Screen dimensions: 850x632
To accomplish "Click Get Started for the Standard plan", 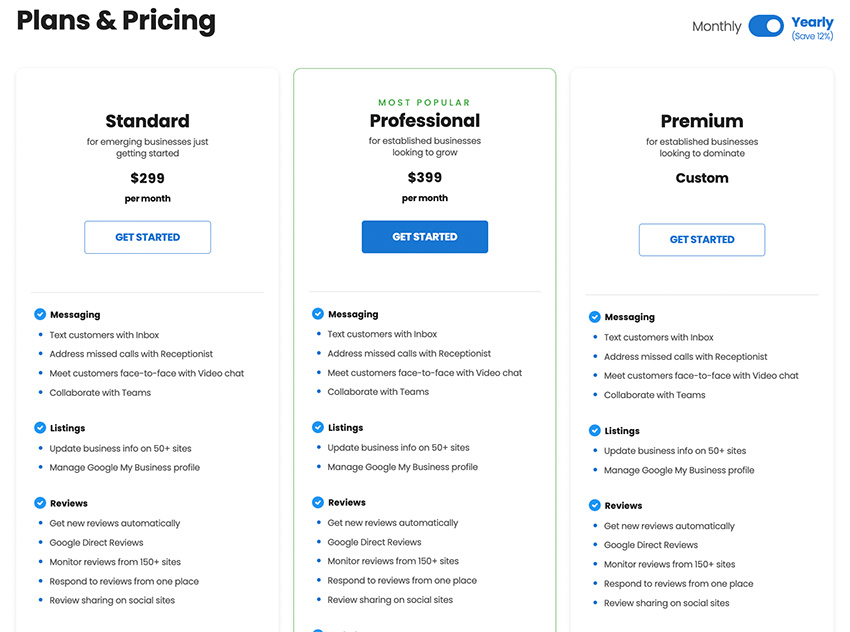I will 147,237.
